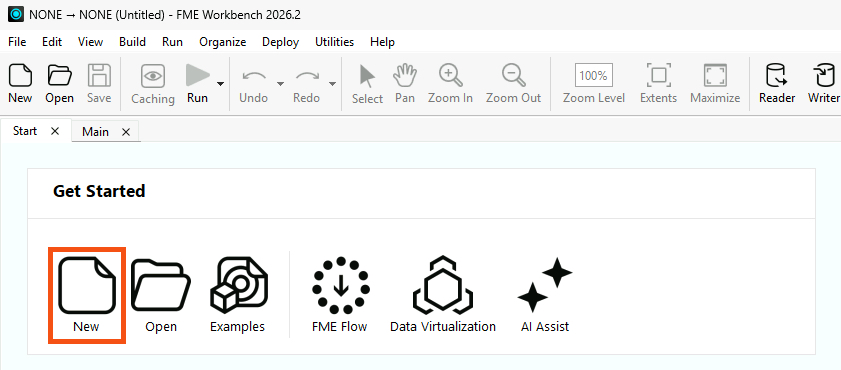Click the FME Workbench title bar logo

click(x=17, y=14)
